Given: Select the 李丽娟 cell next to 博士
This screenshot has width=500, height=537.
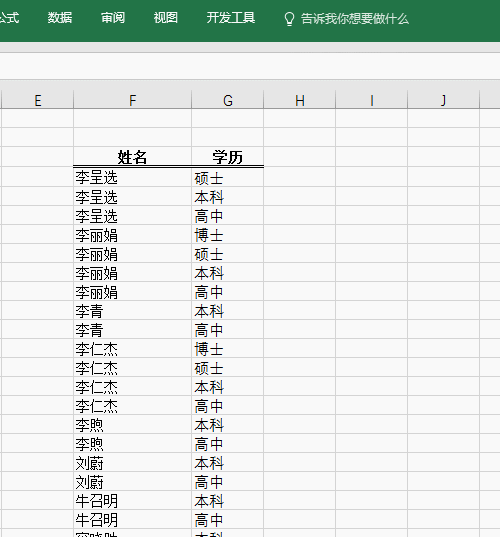Looking at the screenshot, I should tap(133, 235).
